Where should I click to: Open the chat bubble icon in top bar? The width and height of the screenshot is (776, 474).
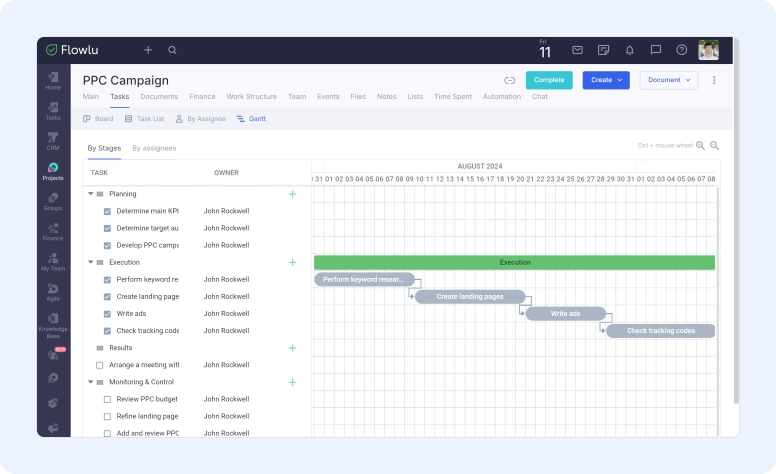[656, 50]
